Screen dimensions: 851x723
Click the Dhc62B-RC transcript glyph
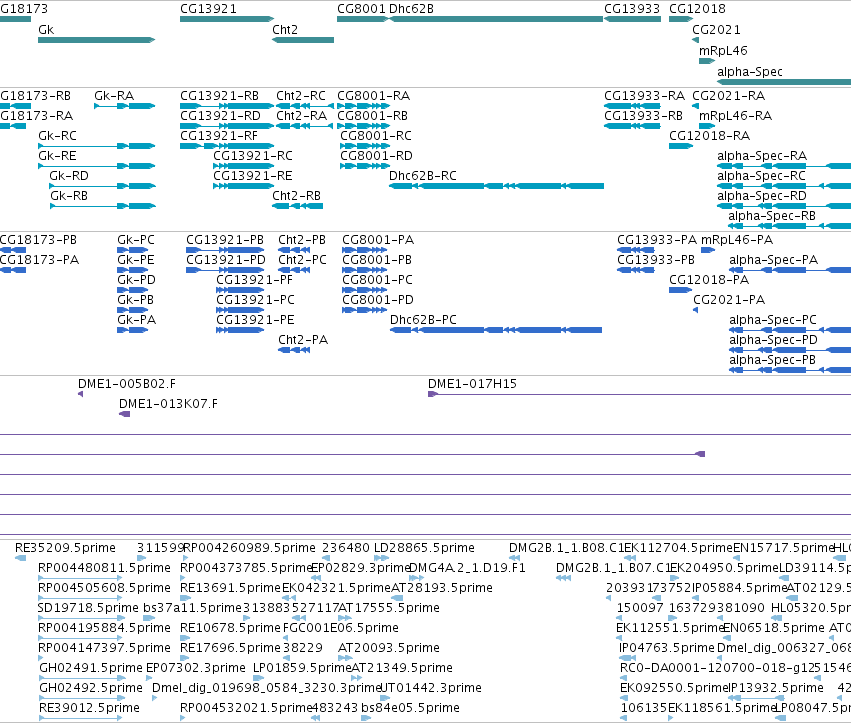click(496, 186)
